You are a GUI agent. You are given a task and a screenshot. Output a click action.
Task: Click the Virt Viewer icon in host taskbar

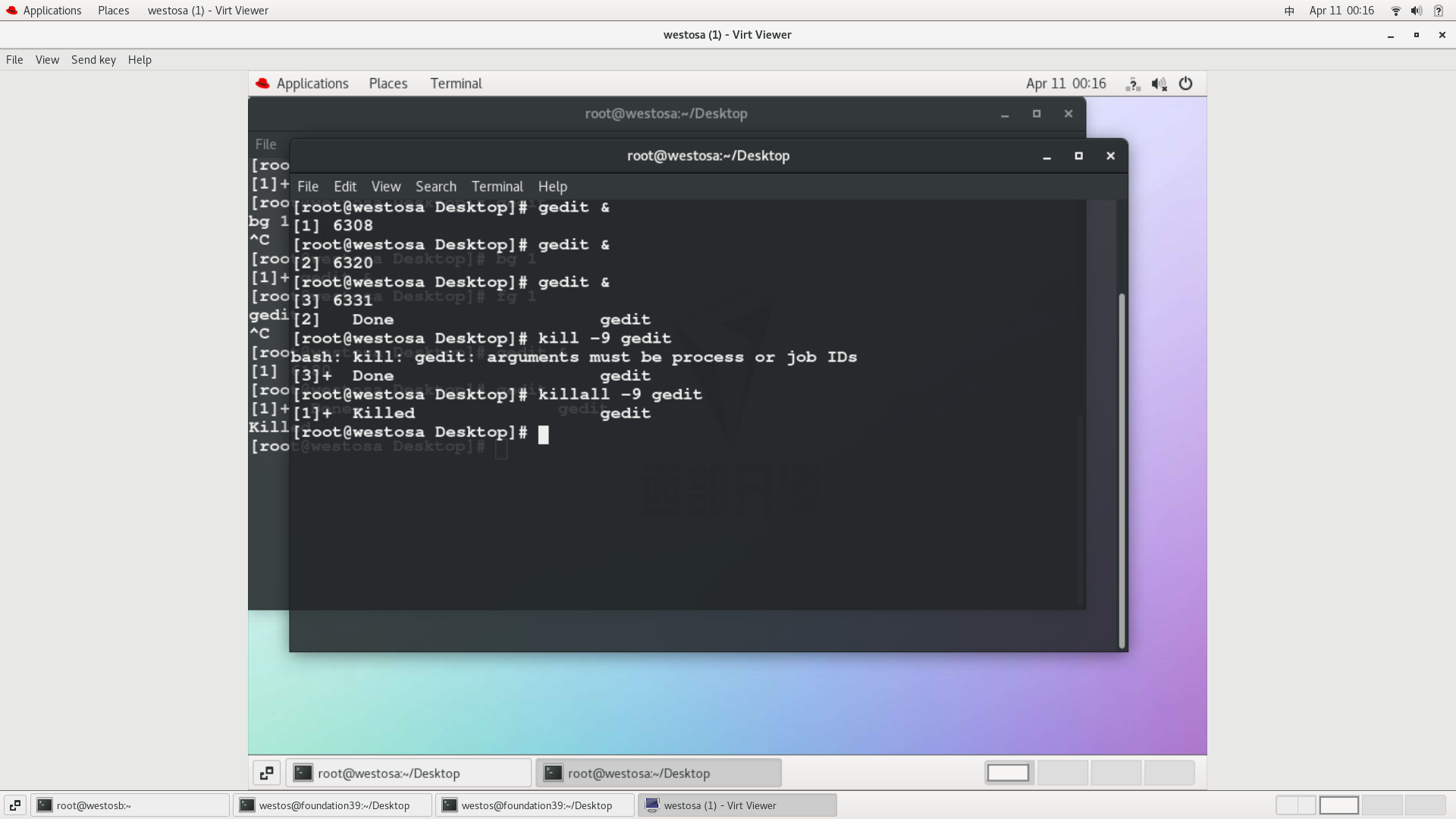pyautogui.click(x=652, y=805)
